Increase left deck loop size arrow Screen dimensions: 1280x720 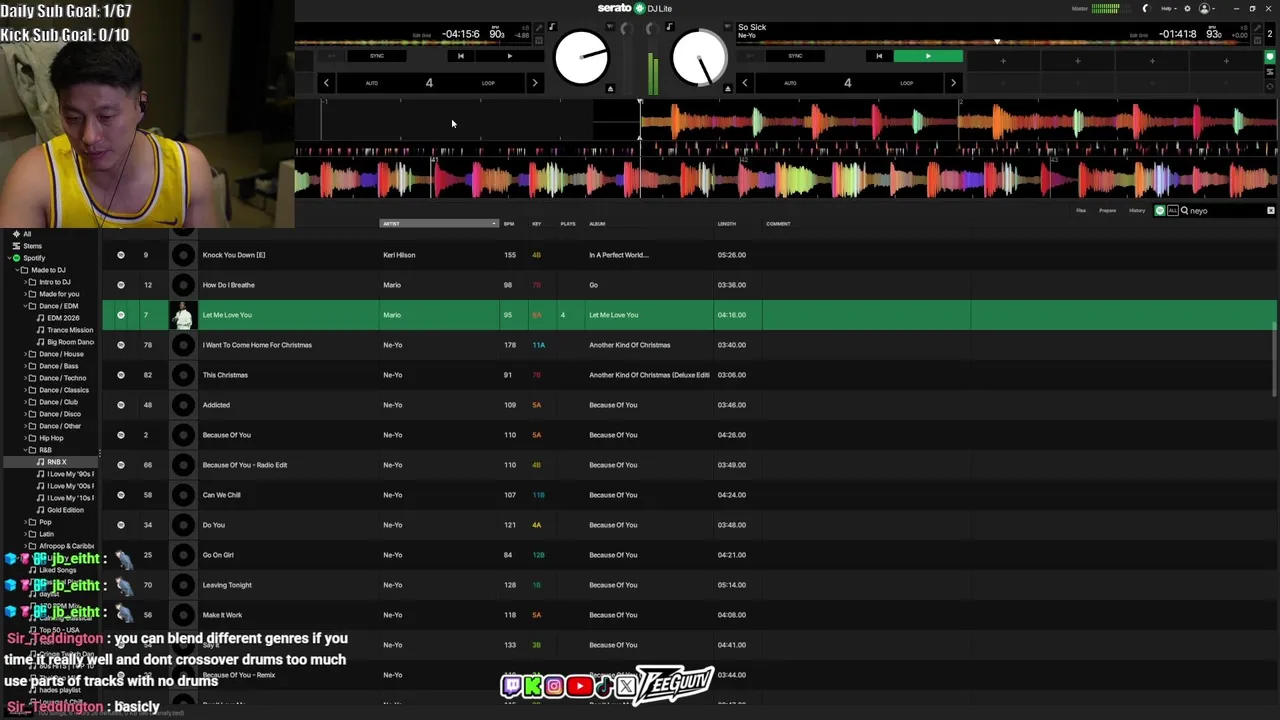[535, 83]
